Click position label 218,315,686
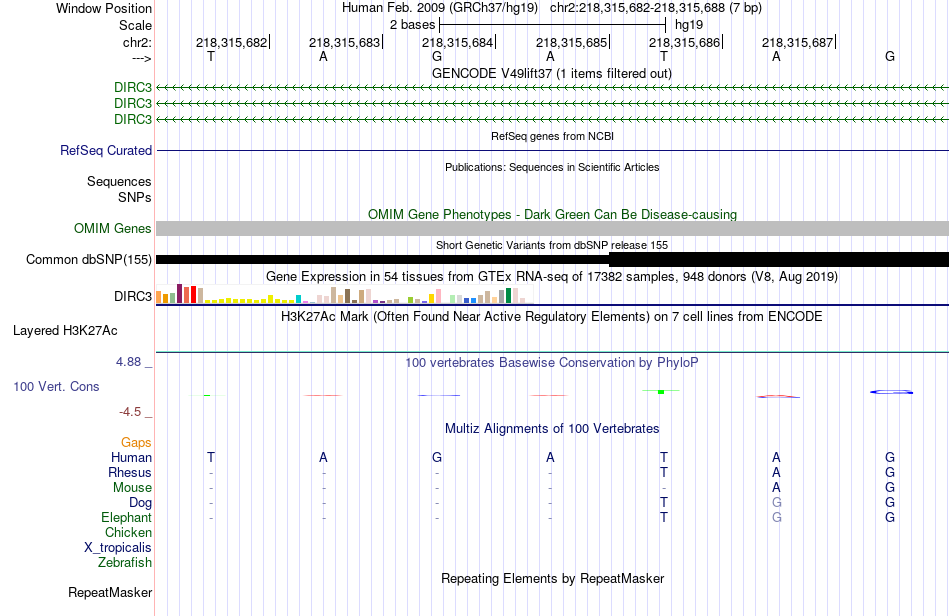Image resolution: width=950 pixels, height=616 pixels. pos(685,42)
